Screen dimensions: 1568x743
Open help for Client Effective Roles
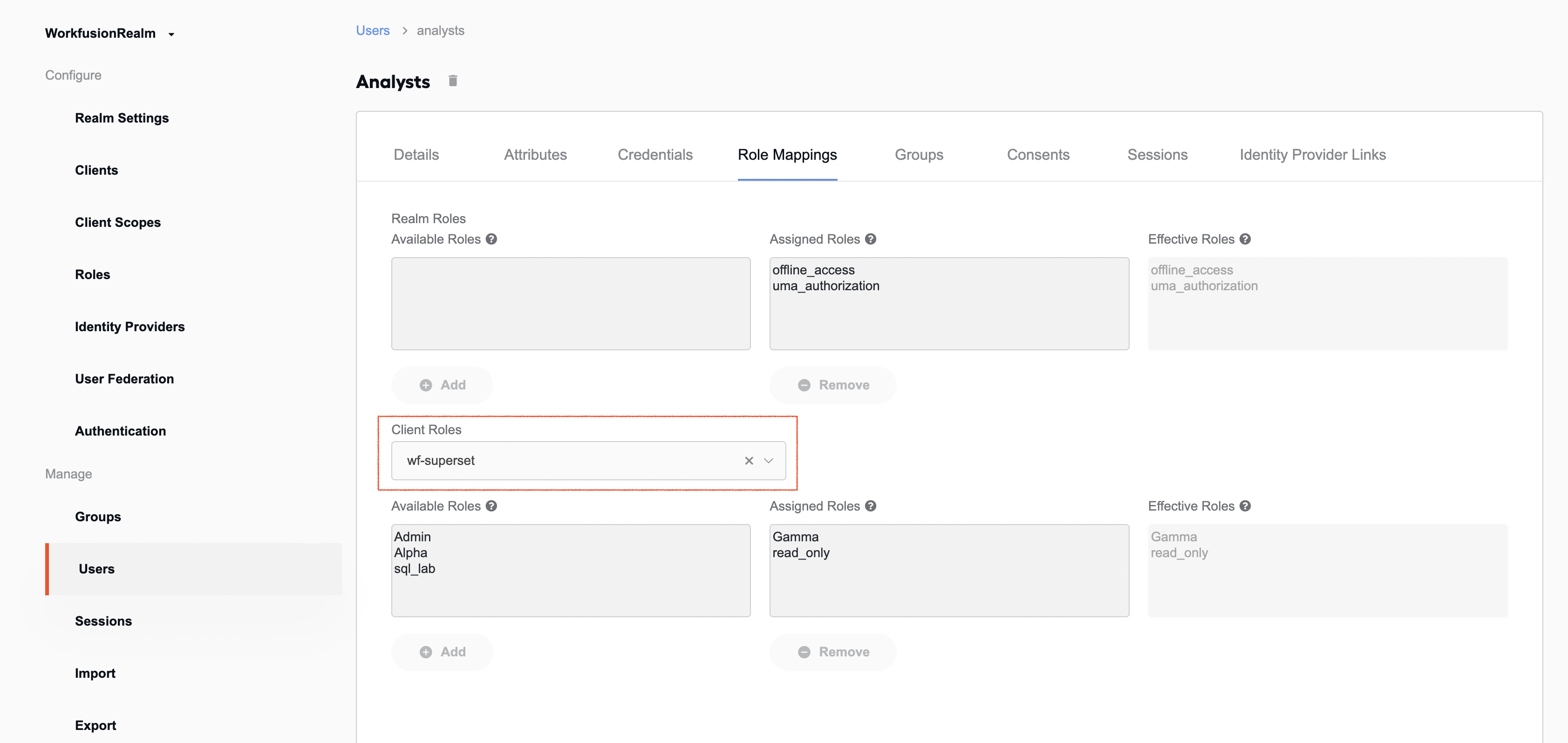point(1245,506)
